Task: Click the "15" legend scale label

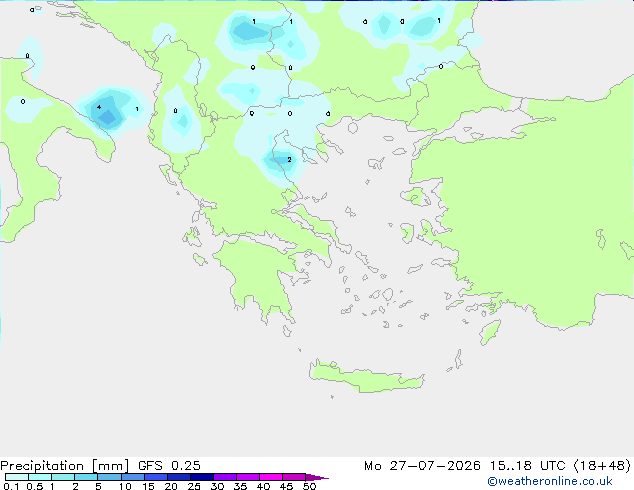Action: tap(148, 486)
